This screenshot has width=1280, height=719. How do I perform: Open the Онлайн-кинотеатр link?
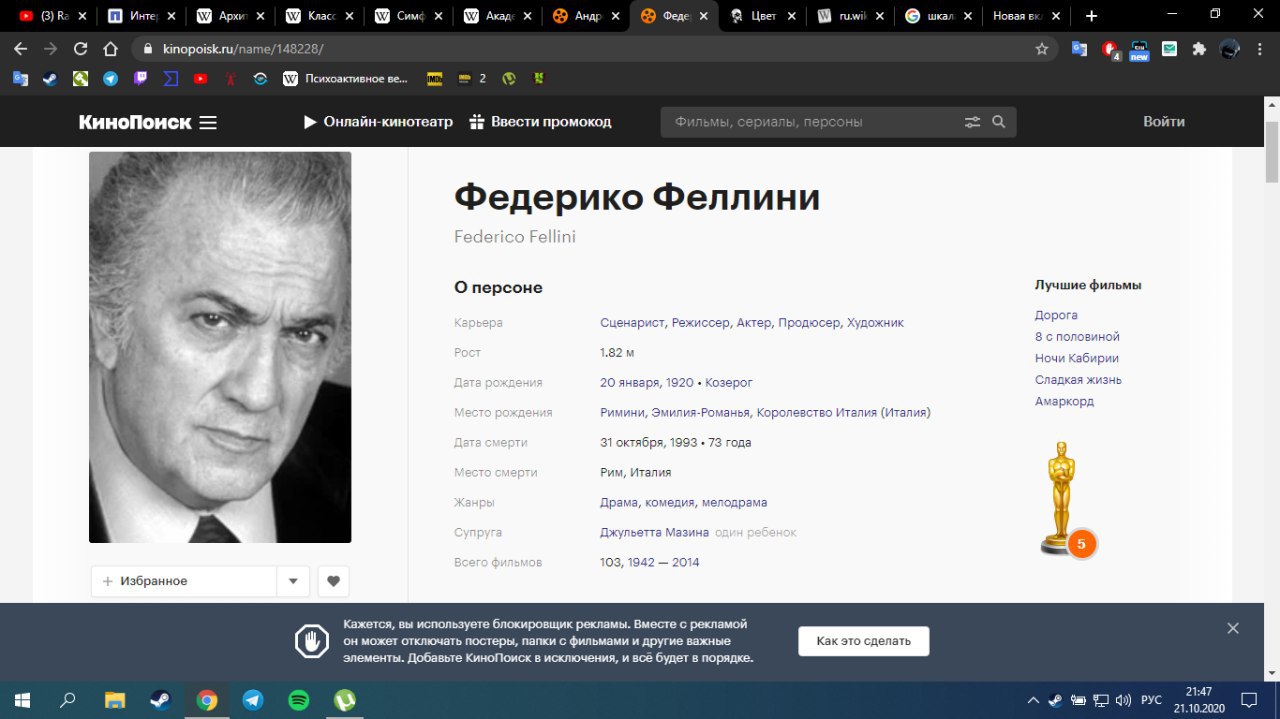pyautogui.click(x=378, y=122)
